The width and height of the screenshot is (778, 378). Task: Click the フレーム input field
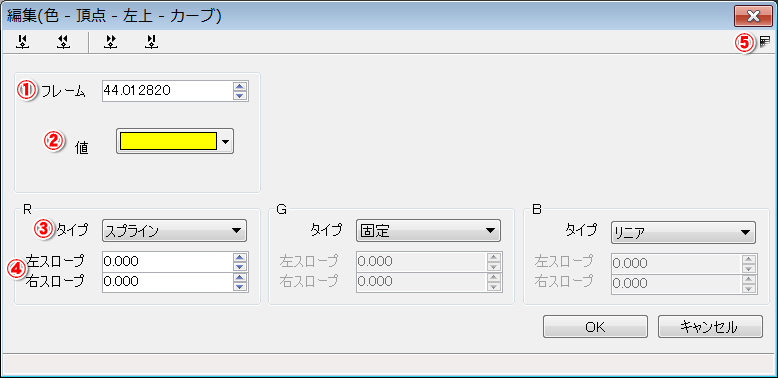pyautogui.click(x=167, y=91)
